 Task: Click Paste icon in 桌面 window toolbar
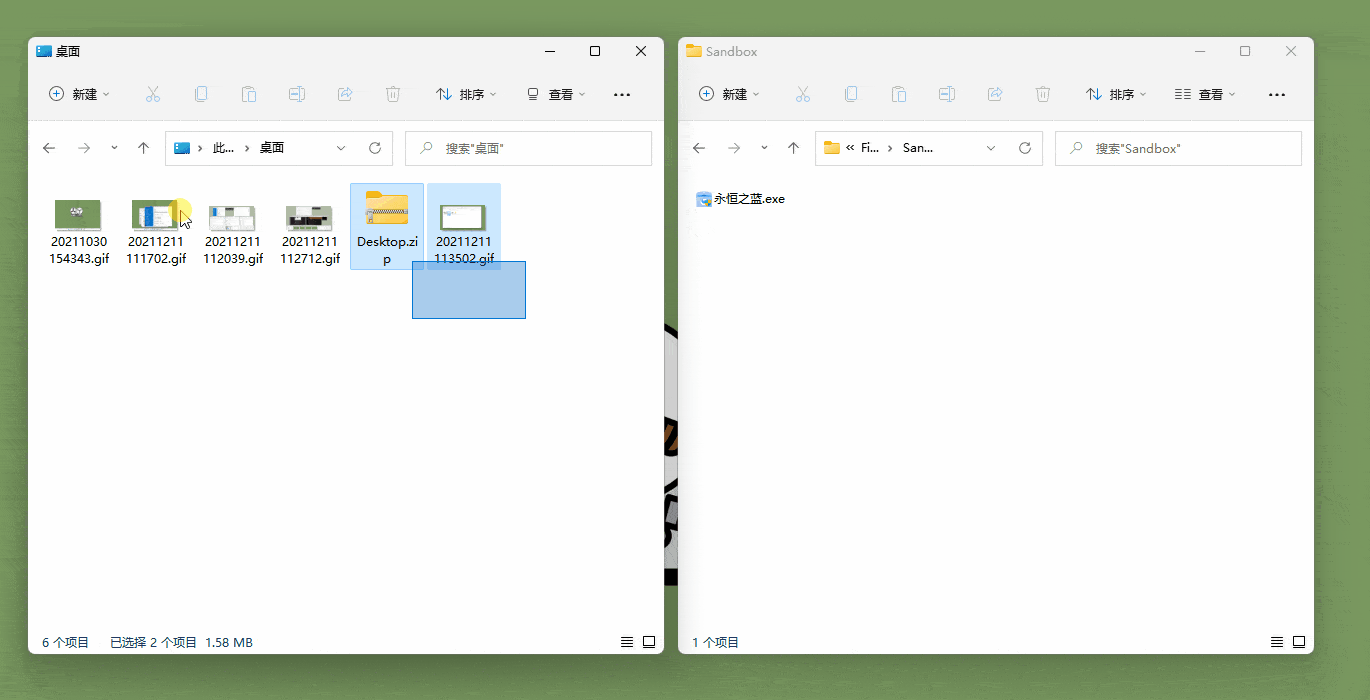[x=249, y=94]
